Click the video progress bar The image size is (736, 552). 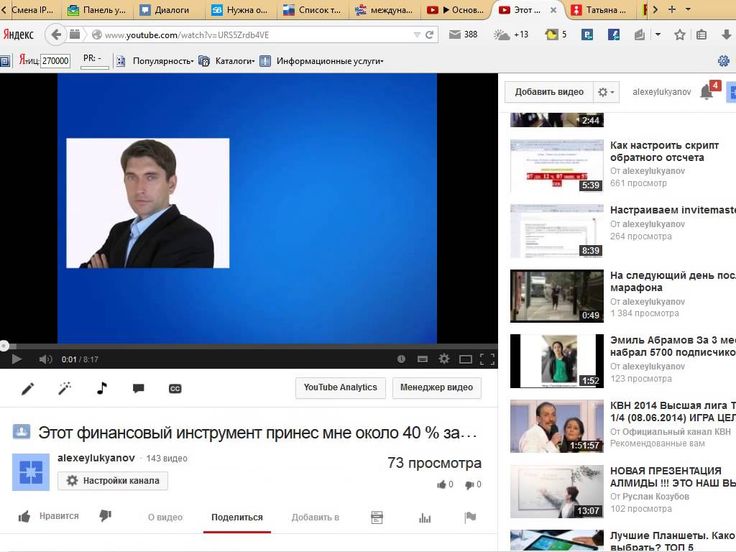248,346
